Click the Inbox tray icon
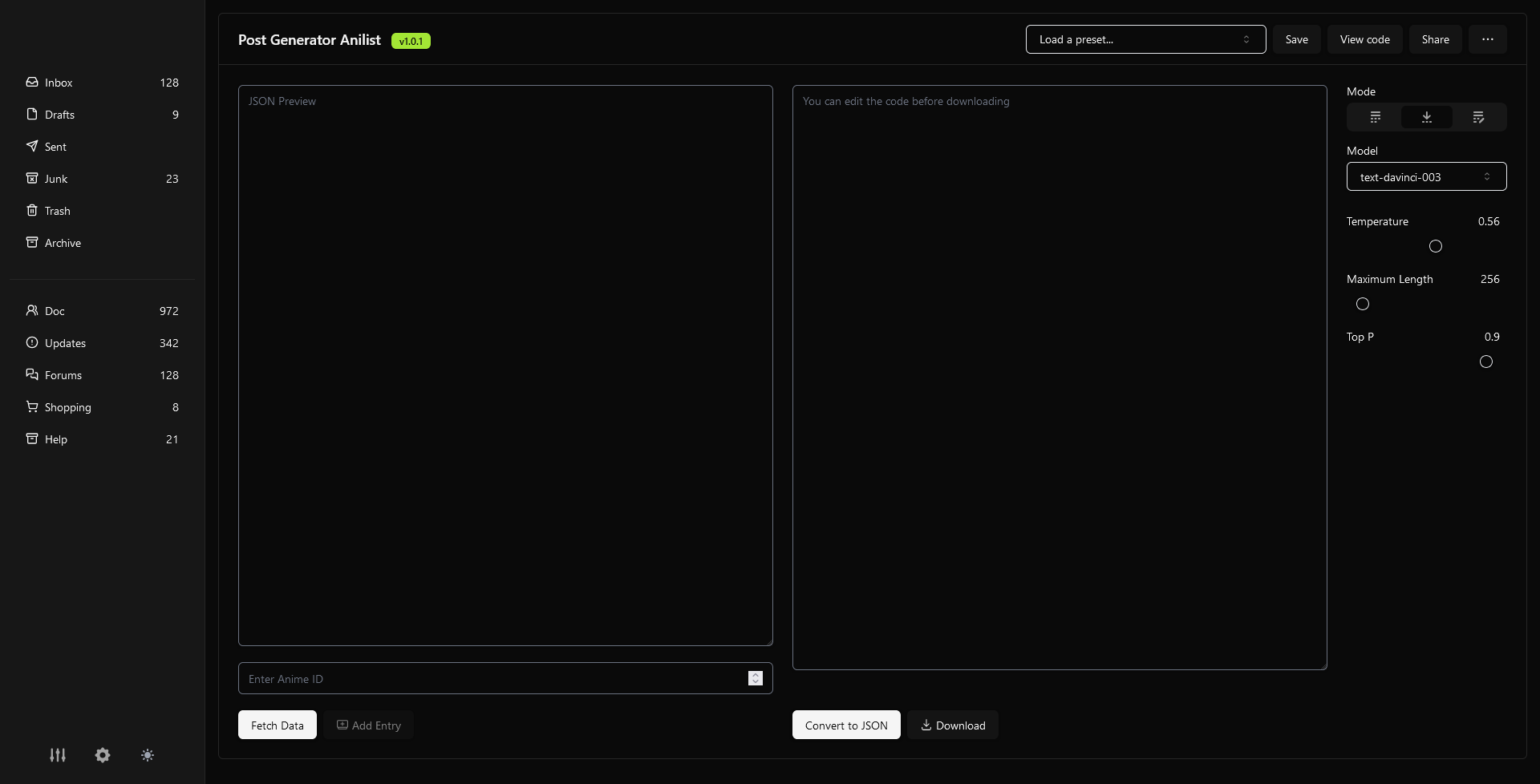 pyautogui.click(x=32, y=82)
